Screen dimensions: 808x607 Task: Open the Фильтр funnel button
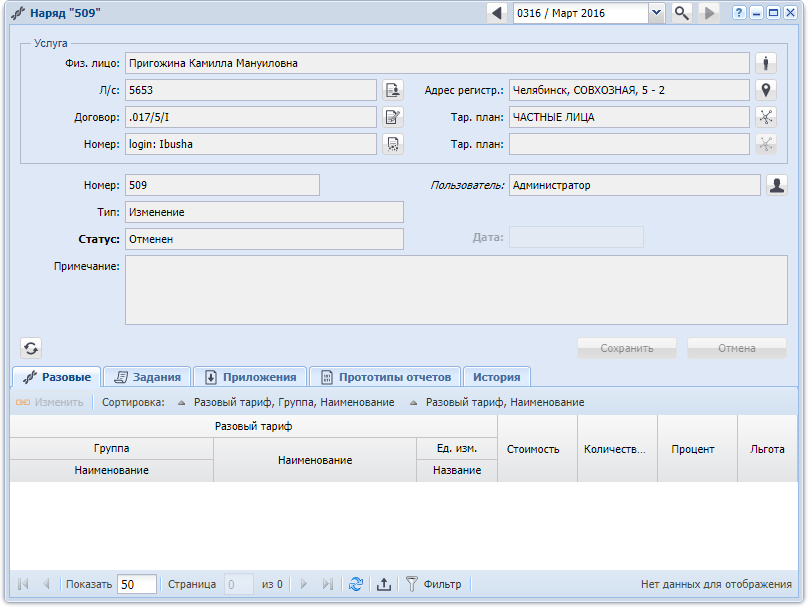(434, 584)
